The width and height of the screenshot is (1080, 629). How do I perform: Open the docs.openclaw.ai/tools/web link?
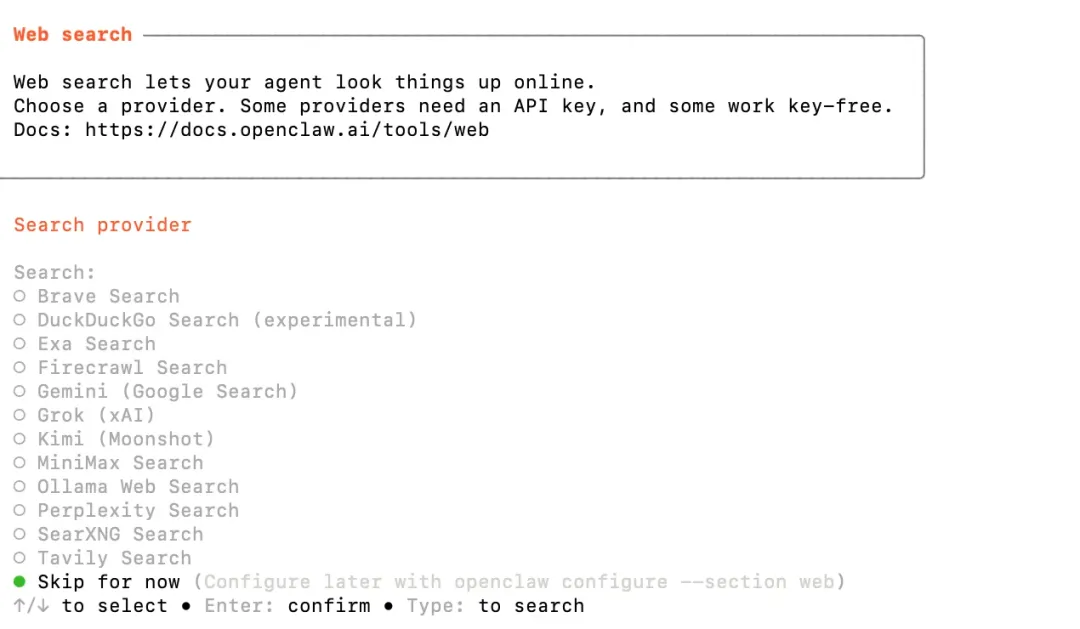click(x=287, y=130)
